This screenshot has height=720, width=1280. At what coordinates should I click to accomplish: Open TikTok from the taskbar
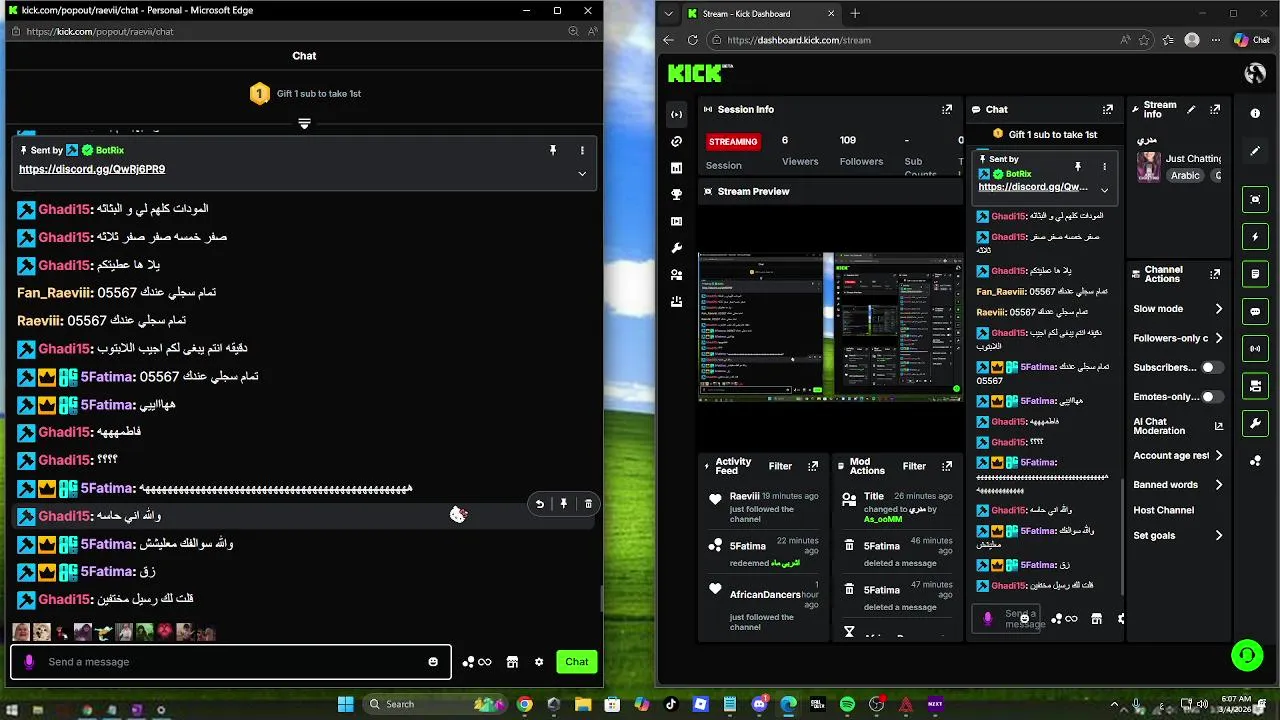pos(671,704)
